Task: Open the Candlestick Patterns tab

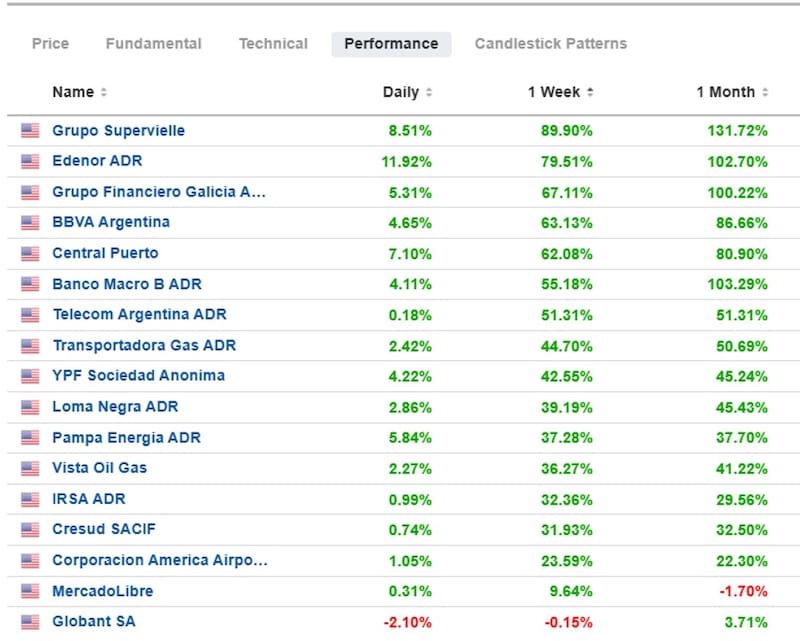Action: [550, 44]
